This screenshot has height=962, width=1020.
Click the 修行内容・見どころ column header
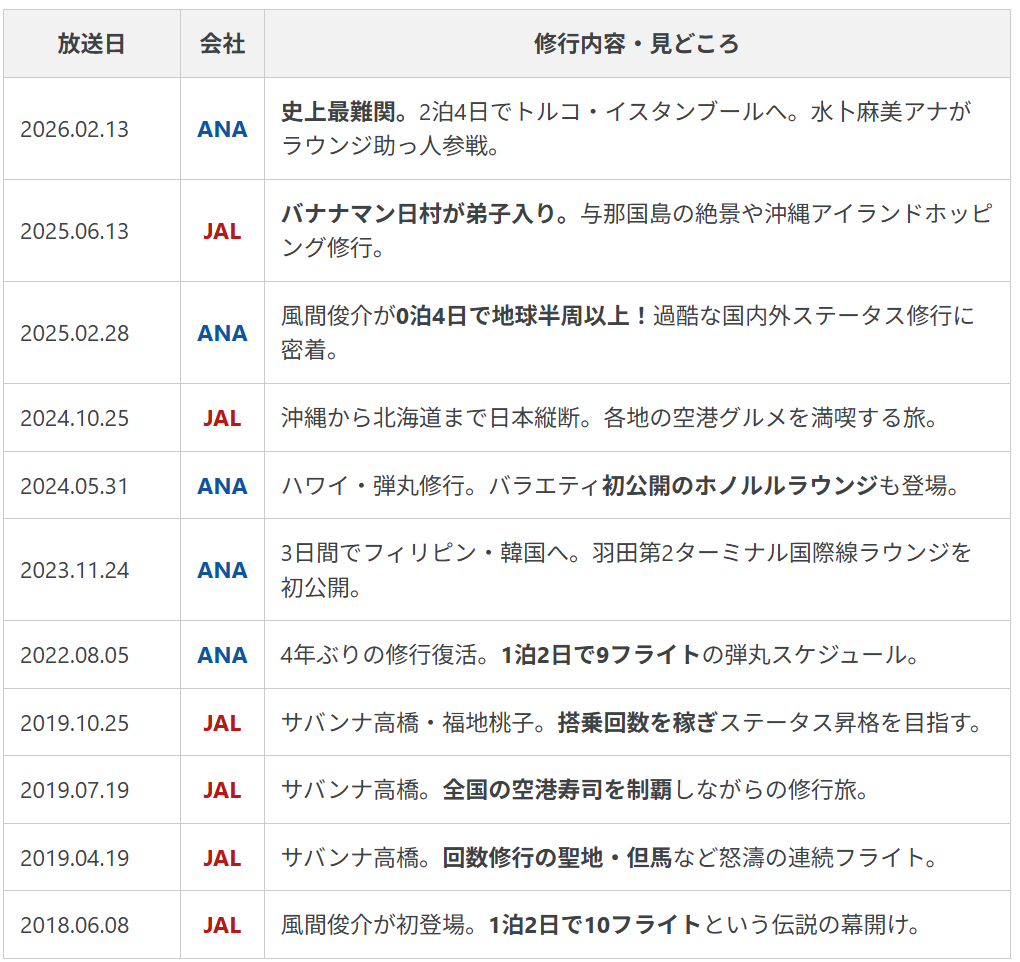637,44
